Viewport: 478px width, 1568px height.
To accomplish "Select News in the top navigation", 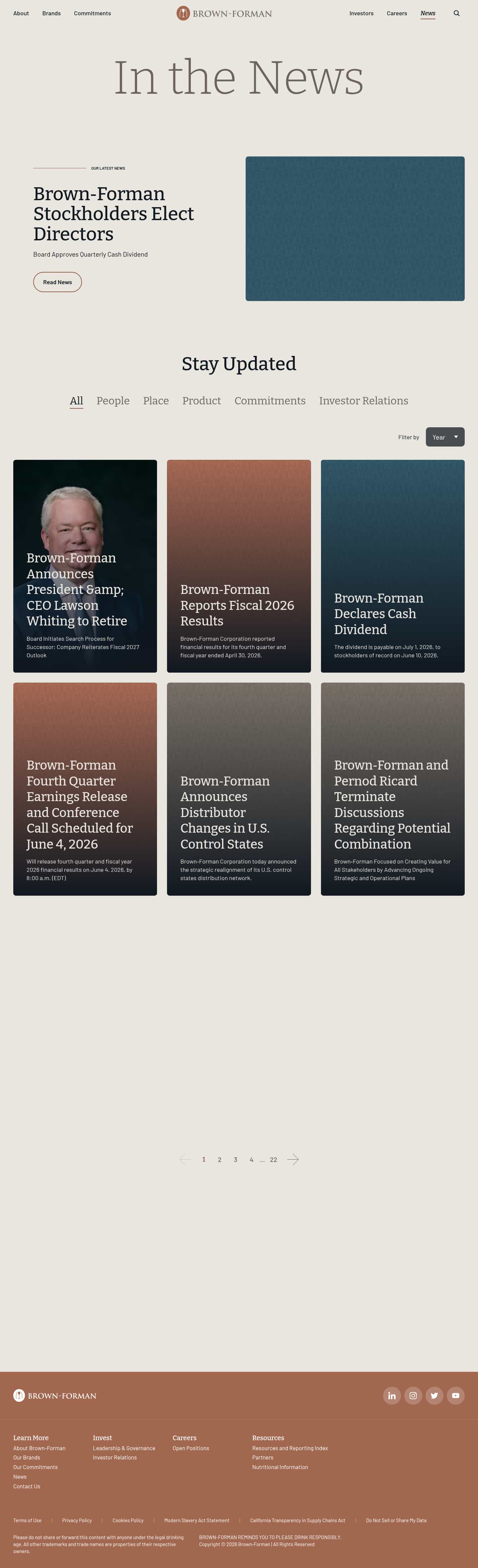I will pos(428,13).
